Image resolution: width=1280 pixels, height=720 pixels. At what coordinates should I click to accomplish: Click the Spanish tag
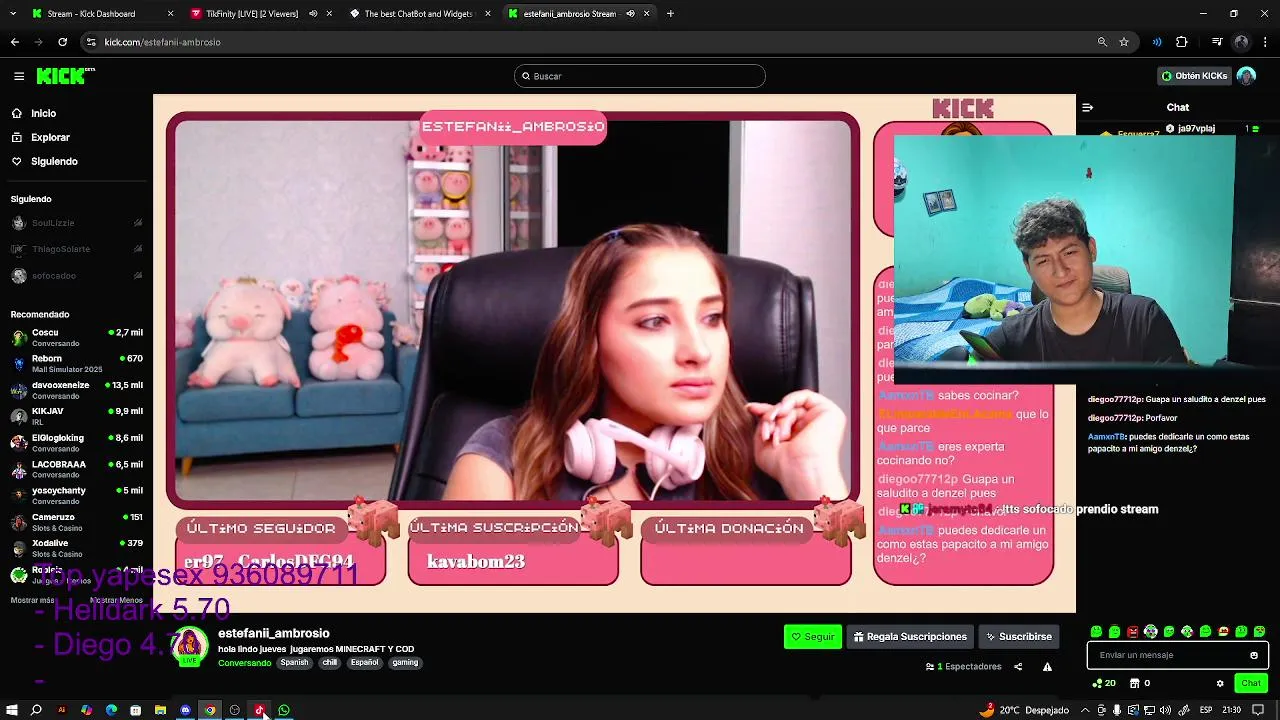pyautogui.click(x=294, y=662)
